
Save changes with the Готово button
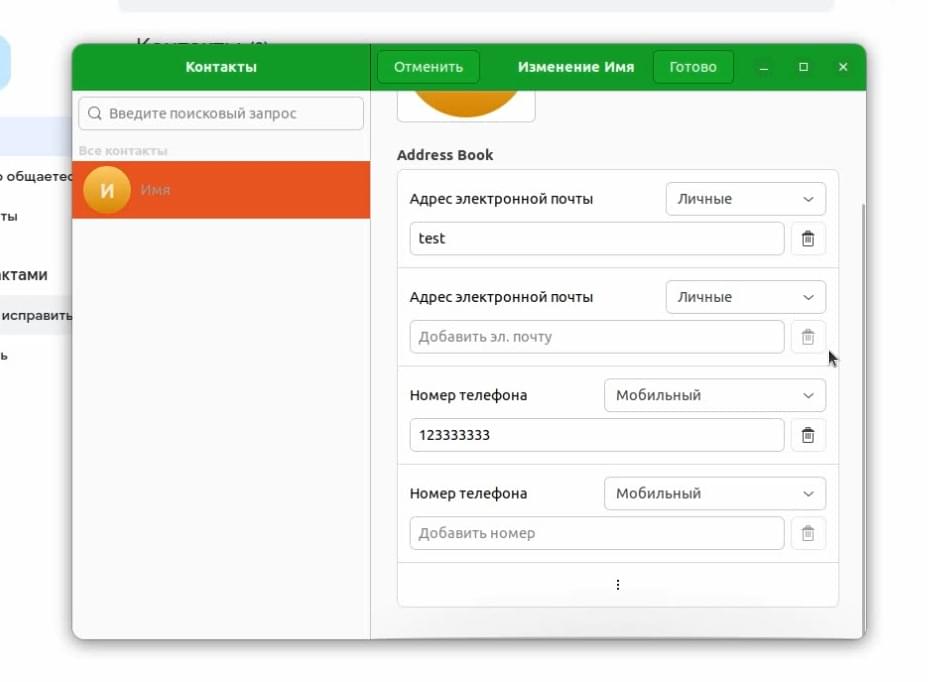point(693,67)
